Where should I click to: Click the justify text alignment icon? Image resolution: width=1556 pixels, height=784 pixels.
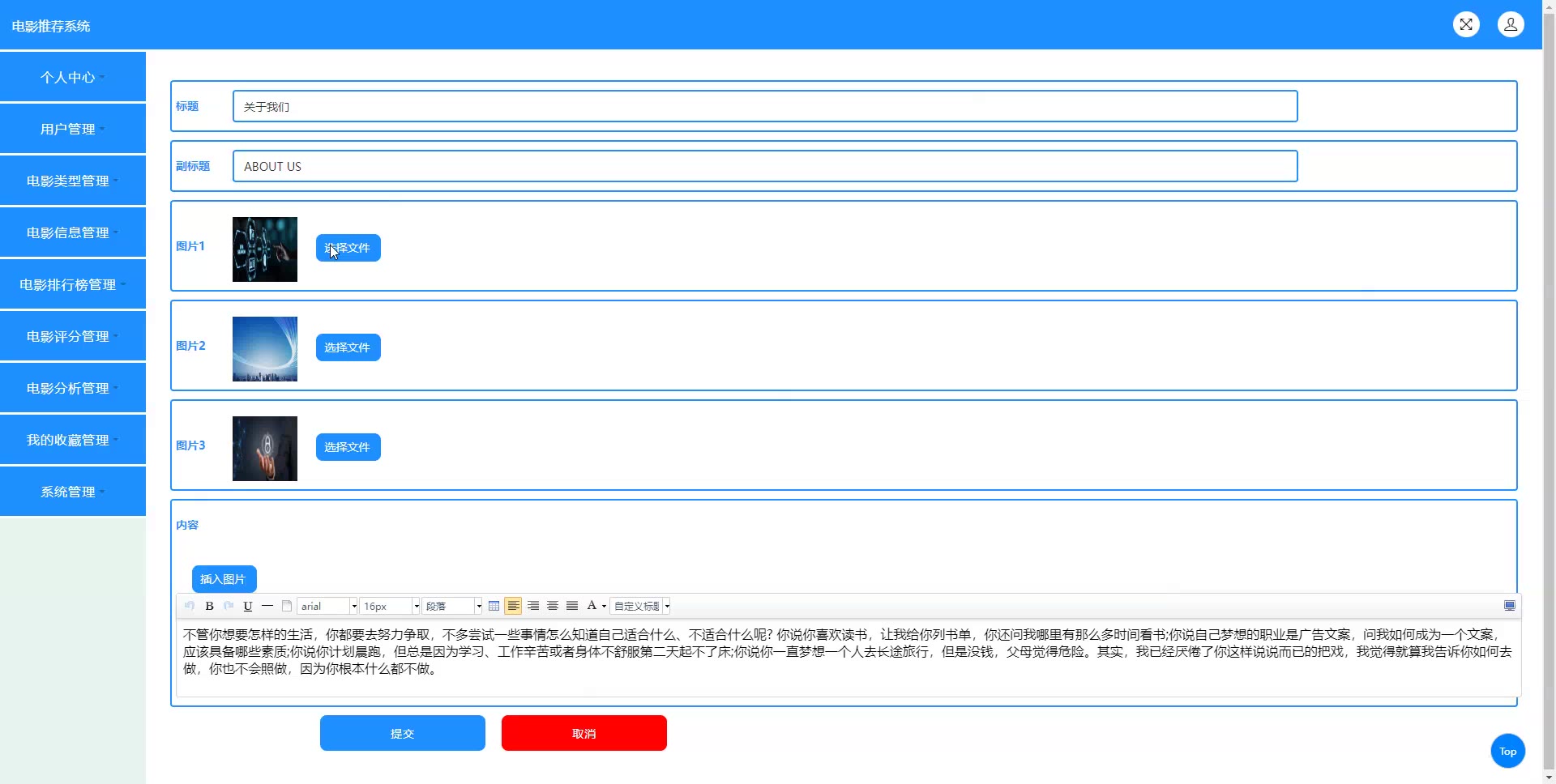[x=572, y=606]
